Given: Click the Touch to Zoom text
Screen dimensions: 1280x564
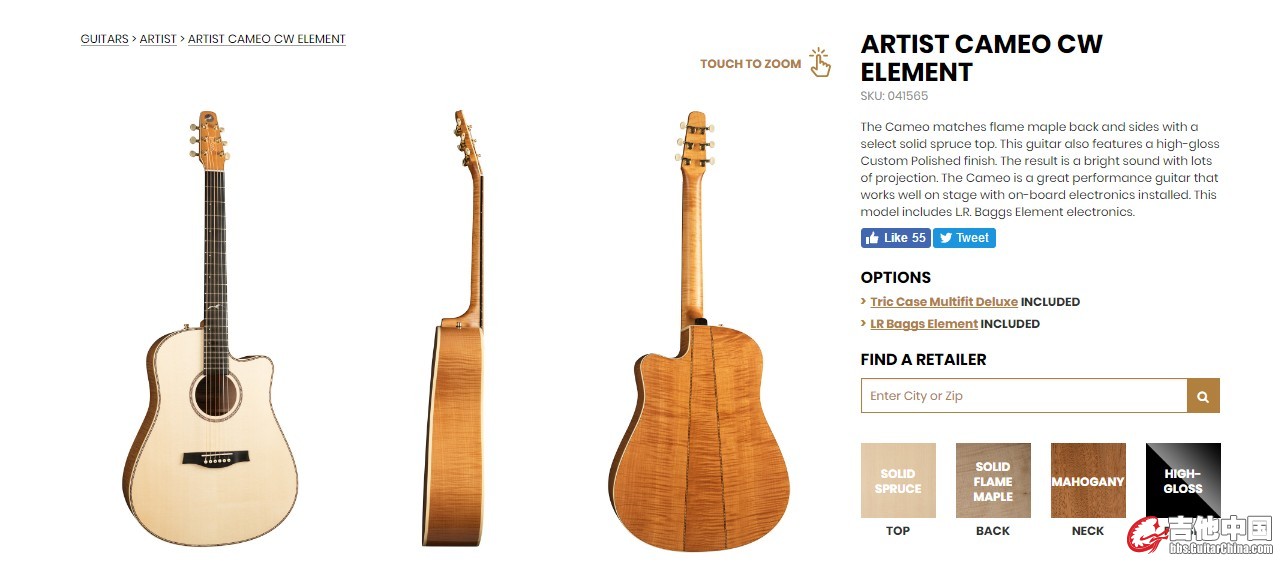Looking at the screenshot, I should coord(750,64).
